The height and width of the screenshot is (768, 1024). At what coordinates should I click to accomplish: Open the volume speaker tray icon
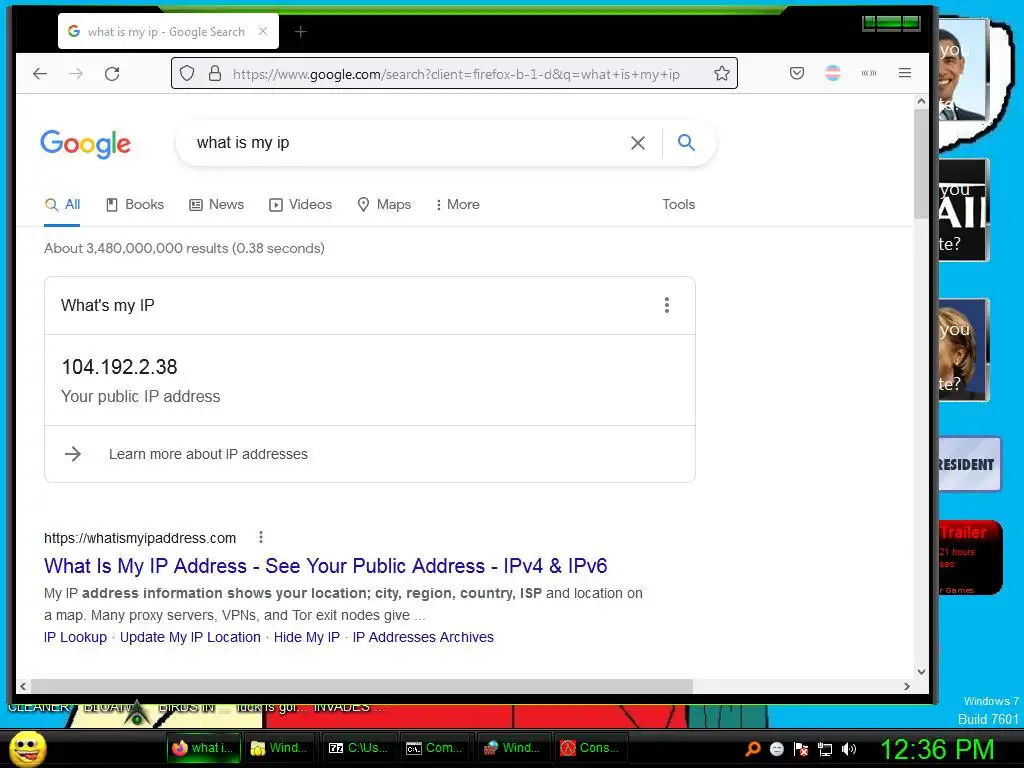click(x=849, y=749)
